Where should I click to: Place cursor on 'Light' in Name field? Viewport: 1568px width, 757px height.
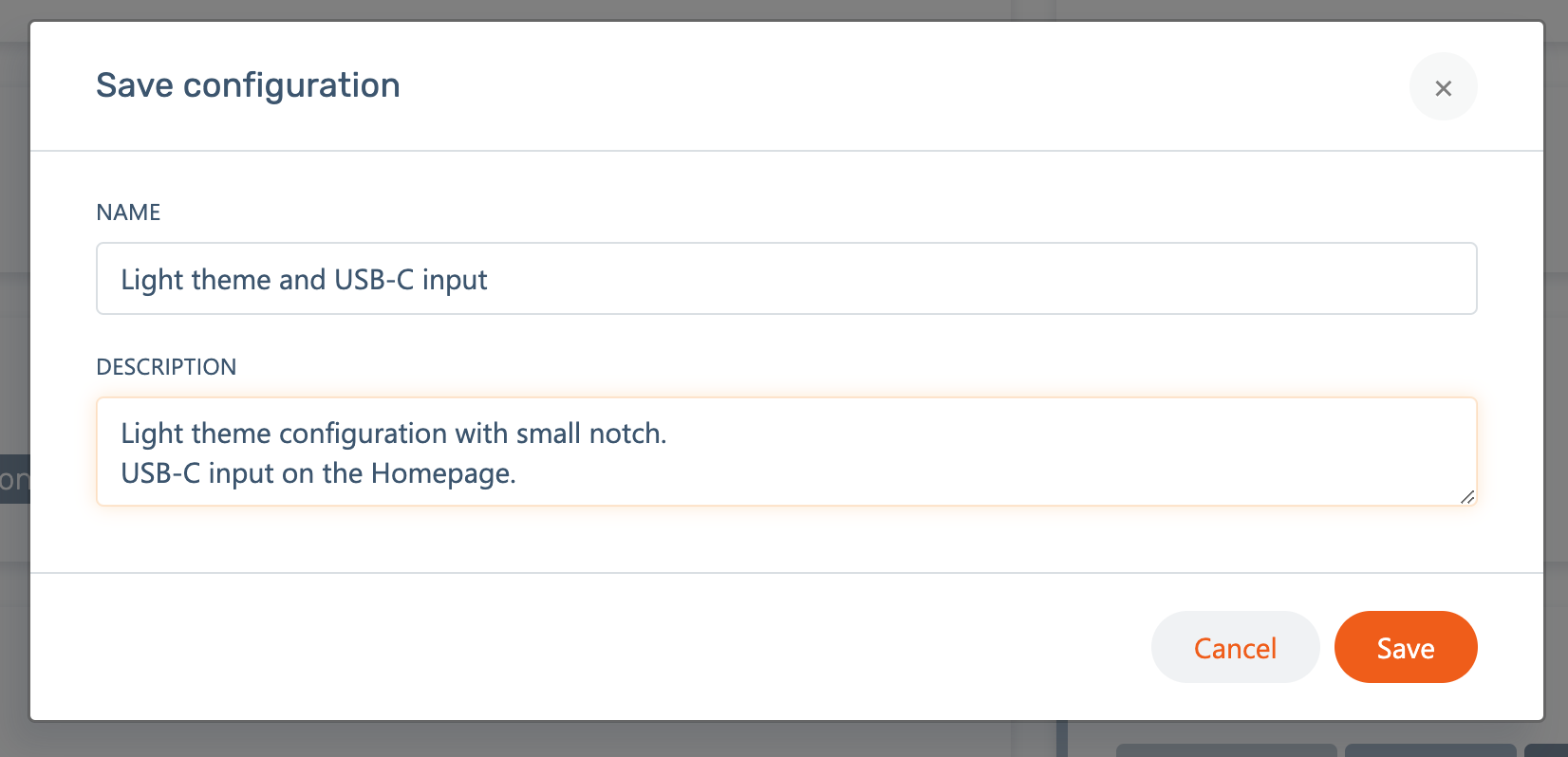pos(152,280)
